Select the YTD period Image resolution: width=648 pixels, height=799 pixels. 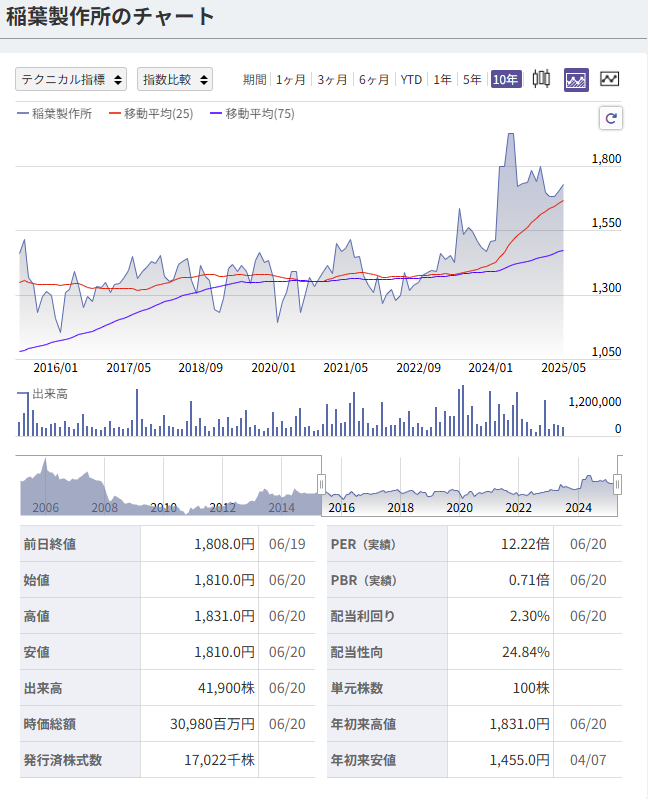(x=411, y=80)
